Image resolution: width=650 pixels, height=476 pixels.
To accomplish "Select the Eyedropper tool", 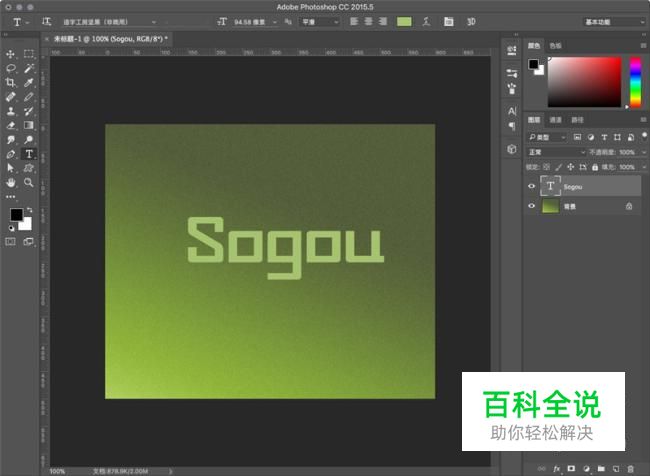I will pyautogui.click(x=29, y=83).
